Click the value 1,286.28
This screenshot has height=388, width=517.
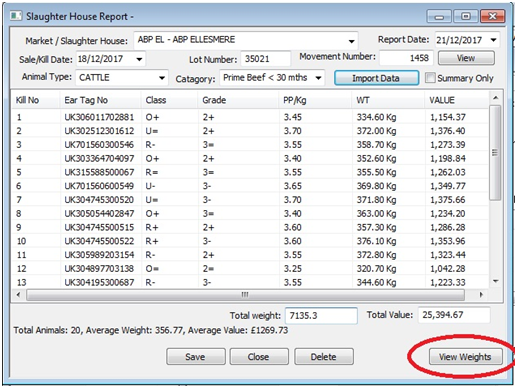[448, 227]
